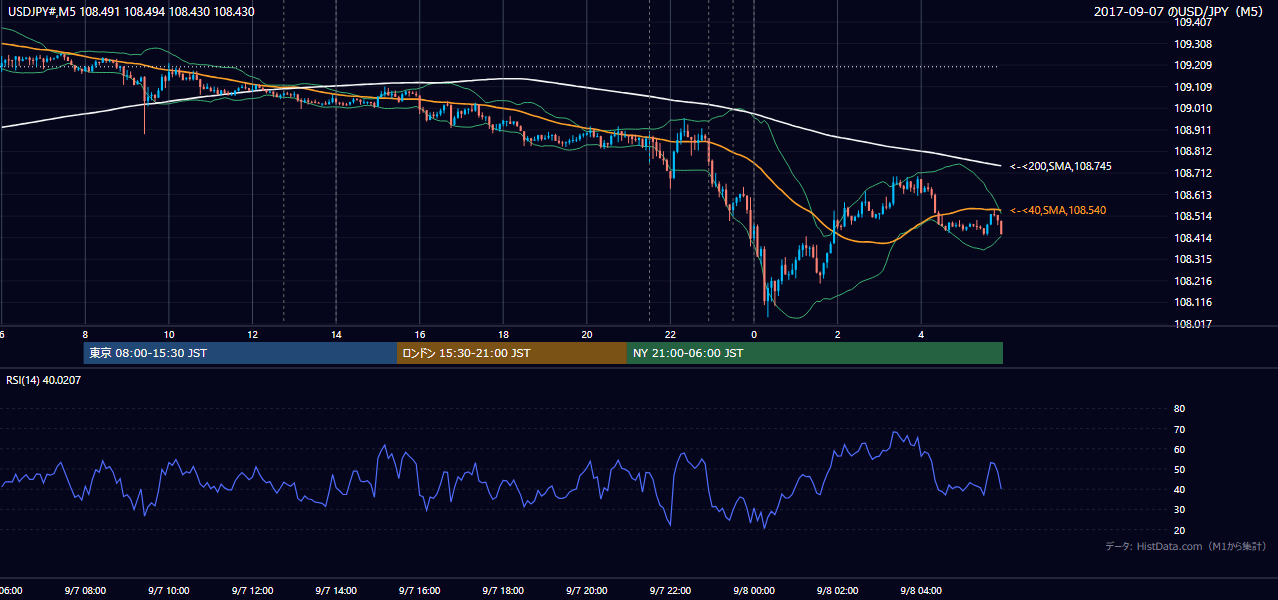Image resolution: width=1278 pixels, height=600 pixels.
Task: Click price axis value 109.010
Action: point(1193,108)
